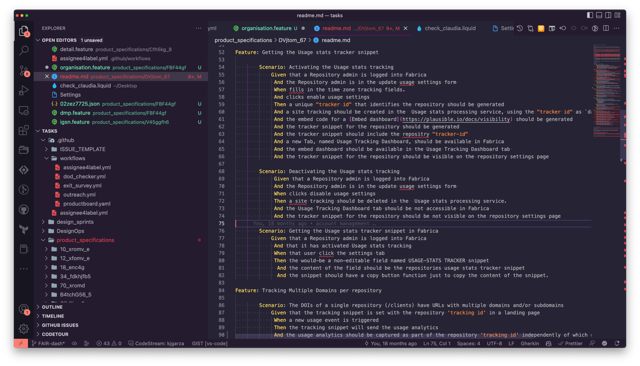Toggle secondary sidebar layout icon in title bar
Image resolution: width=640 pixels, height=366 pixels.
click(608, 15)
